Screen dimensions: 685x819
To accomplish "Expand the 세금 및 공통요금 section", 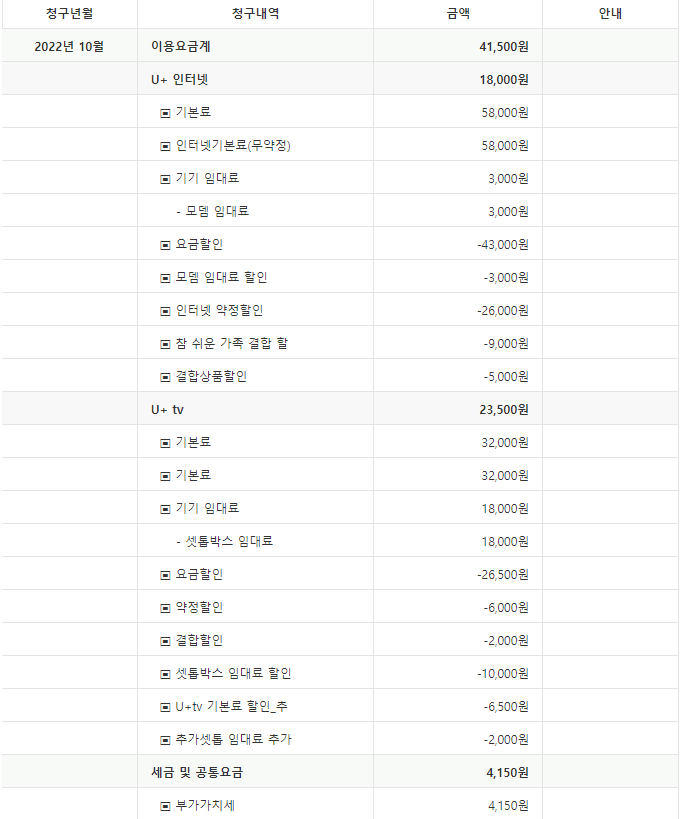I will click(x=196, y=772).
